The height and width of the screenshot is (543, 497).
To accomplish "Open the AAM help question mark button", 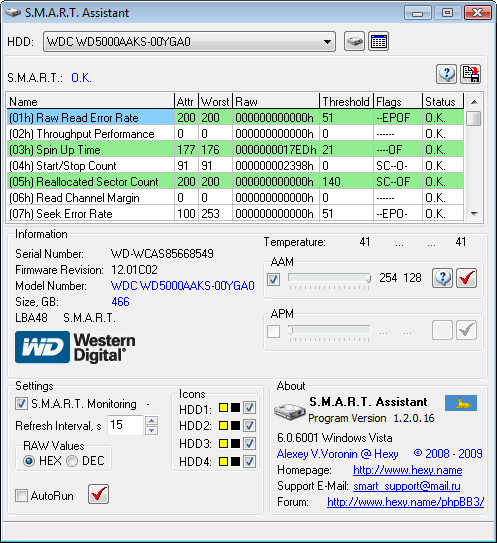I will [442, 278].
